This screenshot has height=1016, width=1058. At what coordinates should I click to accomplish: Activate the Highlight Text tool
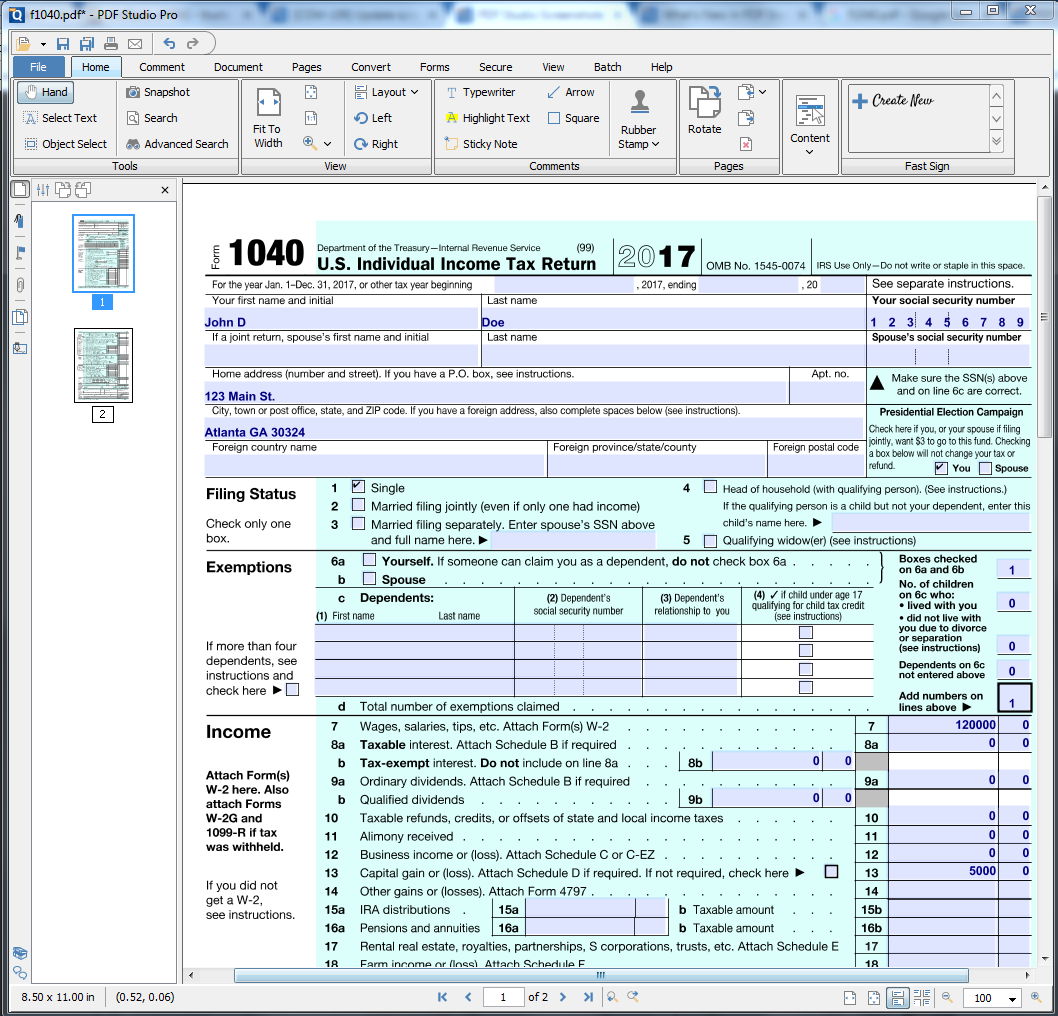(488, 118)
